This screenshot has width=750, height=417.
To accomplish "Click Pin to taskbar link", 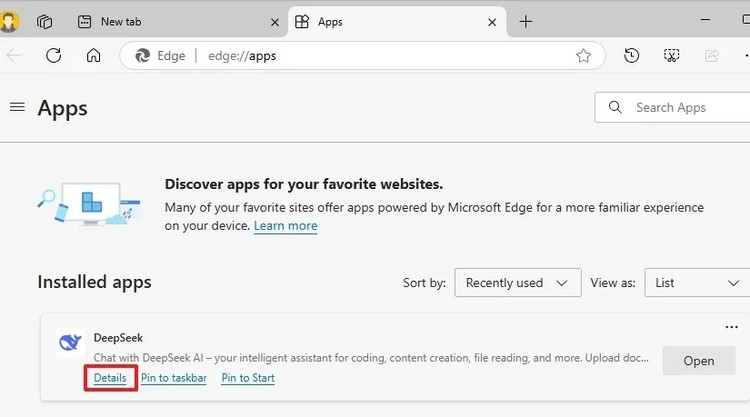I will (174, 378).
